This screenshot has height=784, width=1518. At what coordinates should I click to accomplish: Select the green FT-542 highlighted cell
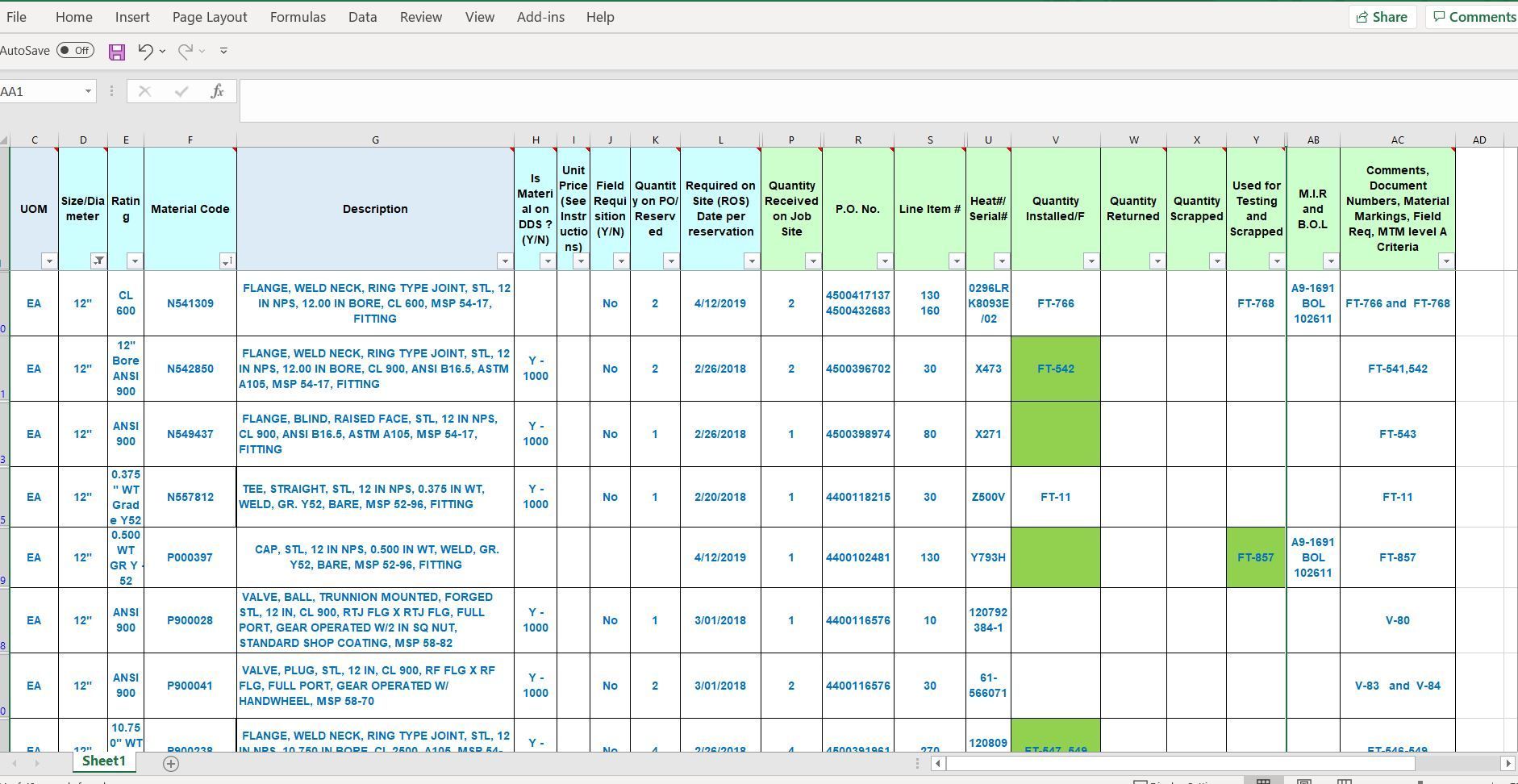pyautogui.click(x=1055, y=369)
